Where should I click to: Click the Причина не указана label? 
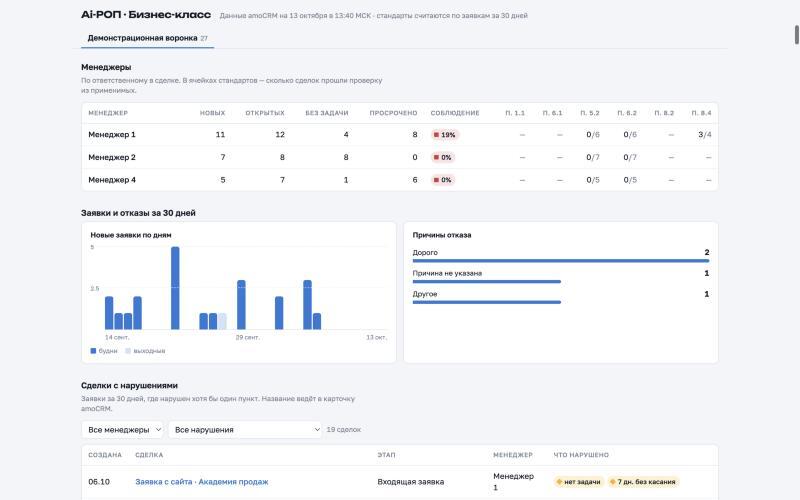click(x=447, y=273)
